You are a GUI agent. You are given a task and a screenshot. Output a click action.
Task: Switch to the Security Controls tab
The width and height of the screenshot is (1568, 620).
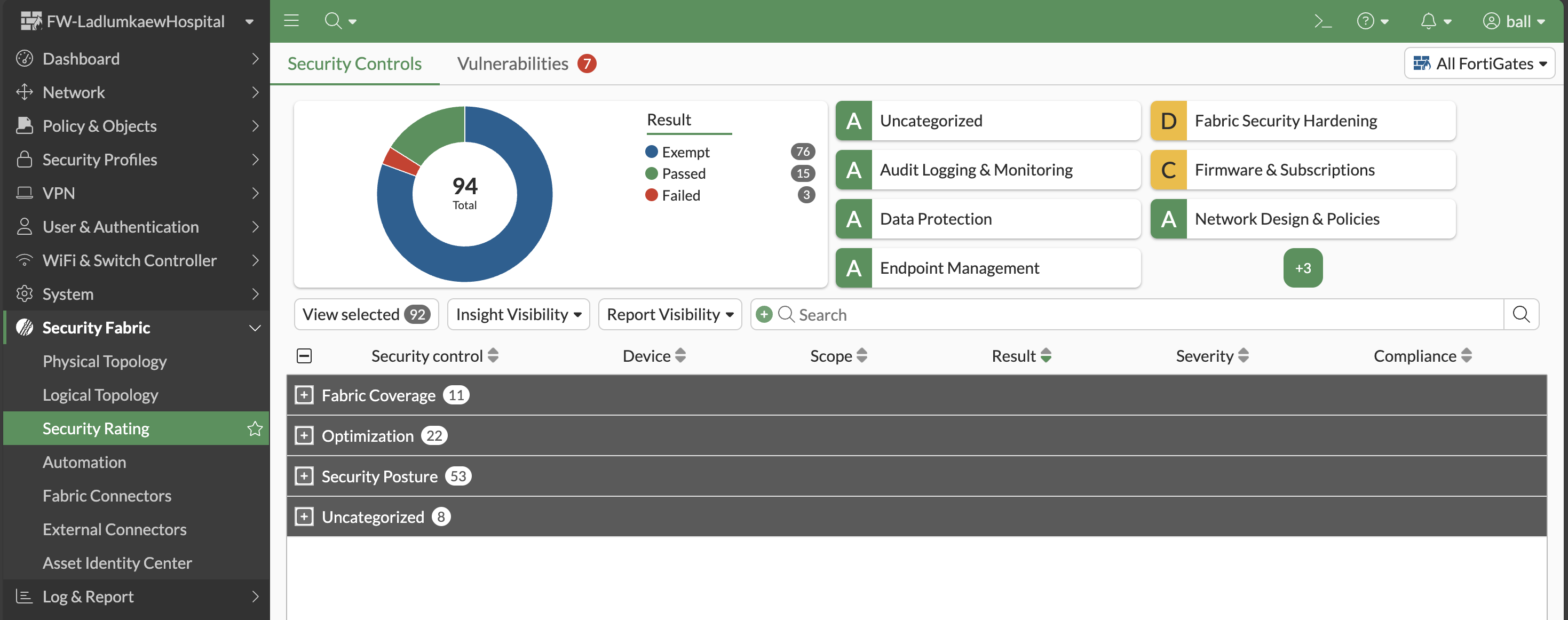pyautogui.click(x=354, y=63)
